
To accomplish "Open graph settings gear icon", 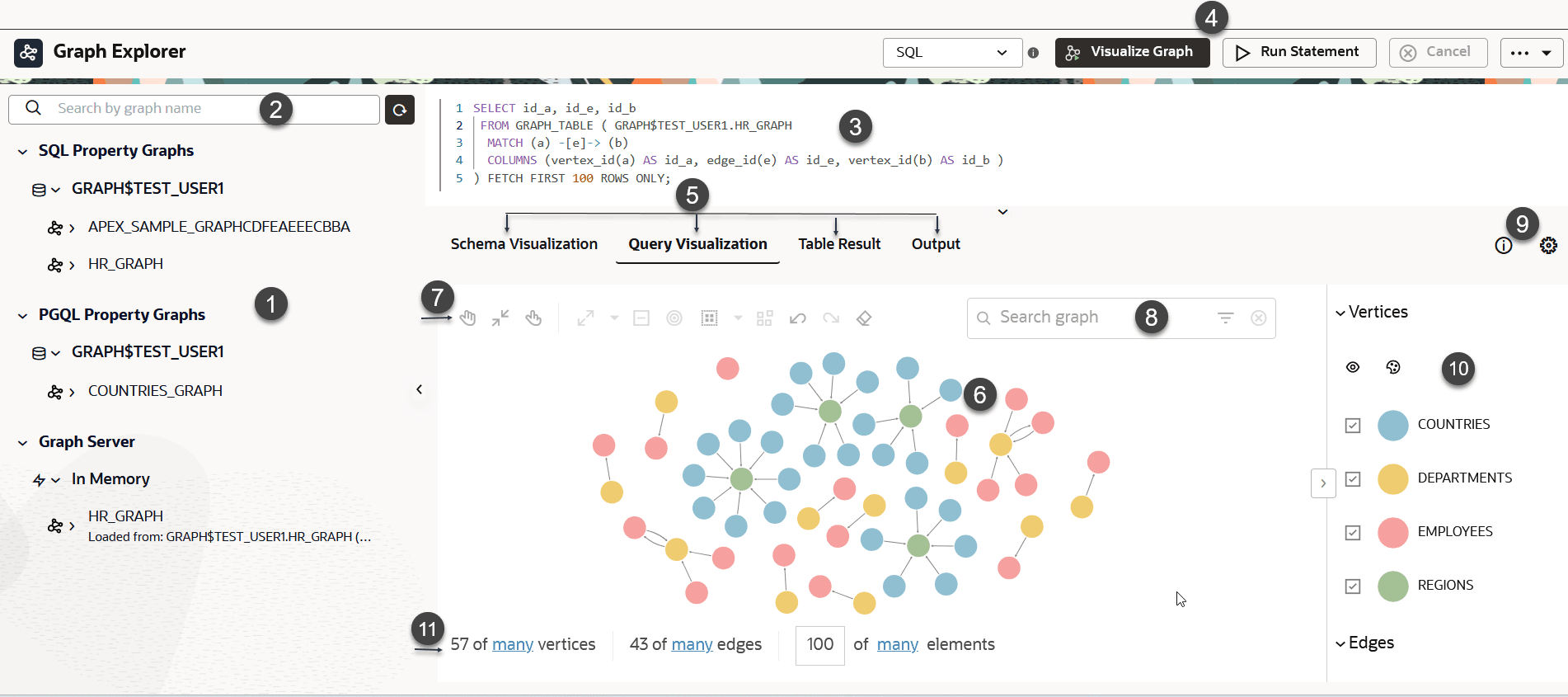I will coord(1548,246).
